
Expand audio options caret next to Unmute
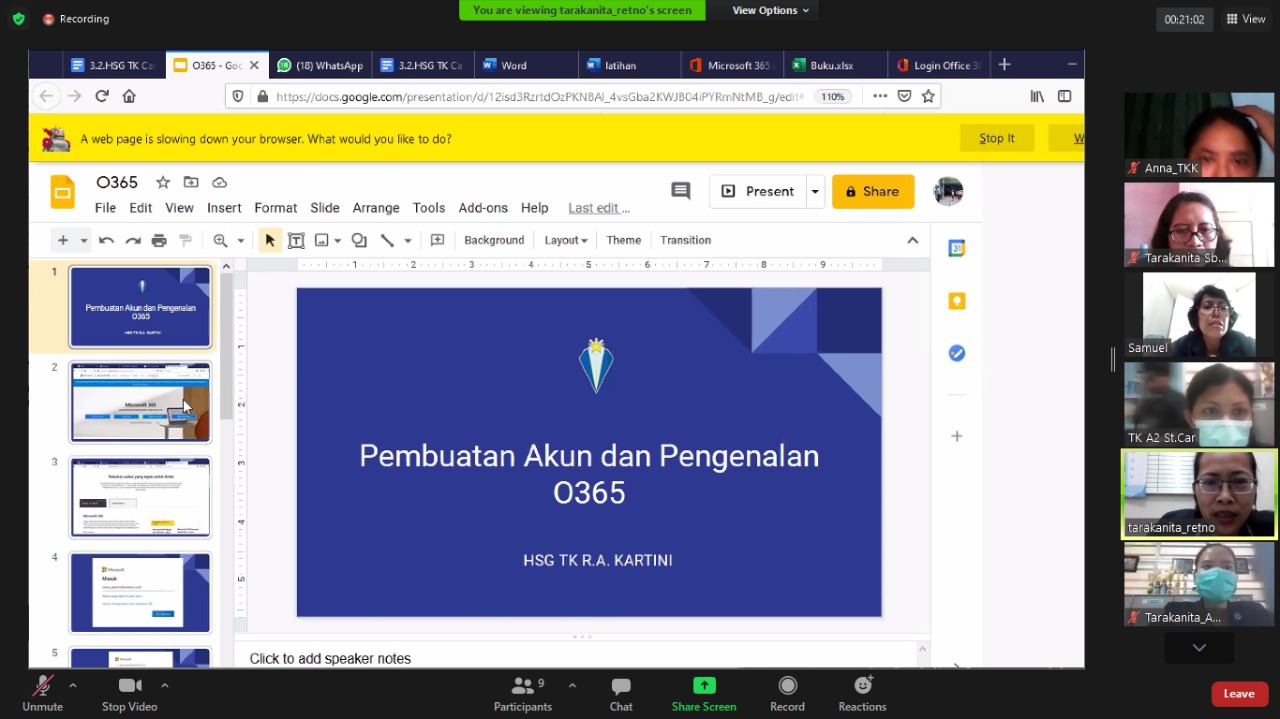point(72,686)
